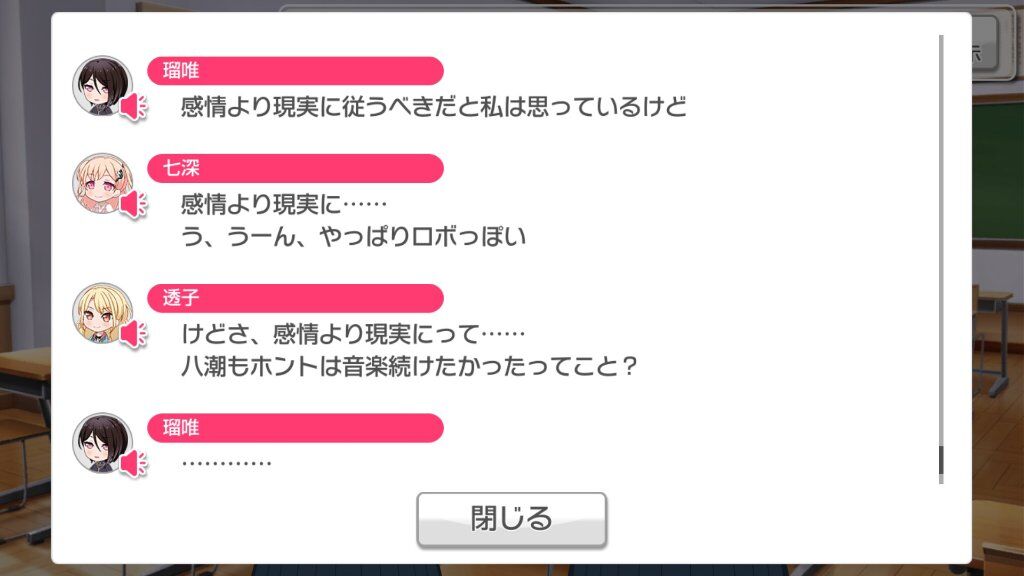Click upper part of log scrollbar track
Image resolution: width=1024 pixels, height=576 pixels.
click(941, 163)
